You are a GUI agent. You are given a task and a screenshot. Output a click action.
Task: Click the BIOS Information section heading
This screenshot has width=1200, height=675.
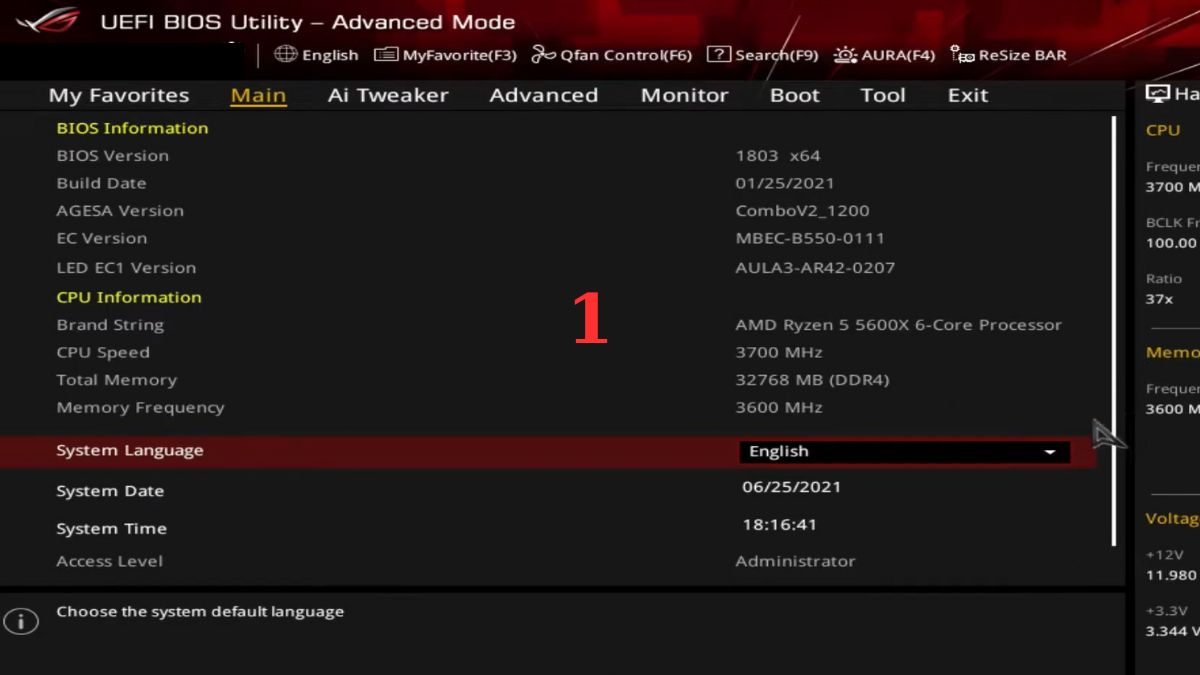click(132, 128)
